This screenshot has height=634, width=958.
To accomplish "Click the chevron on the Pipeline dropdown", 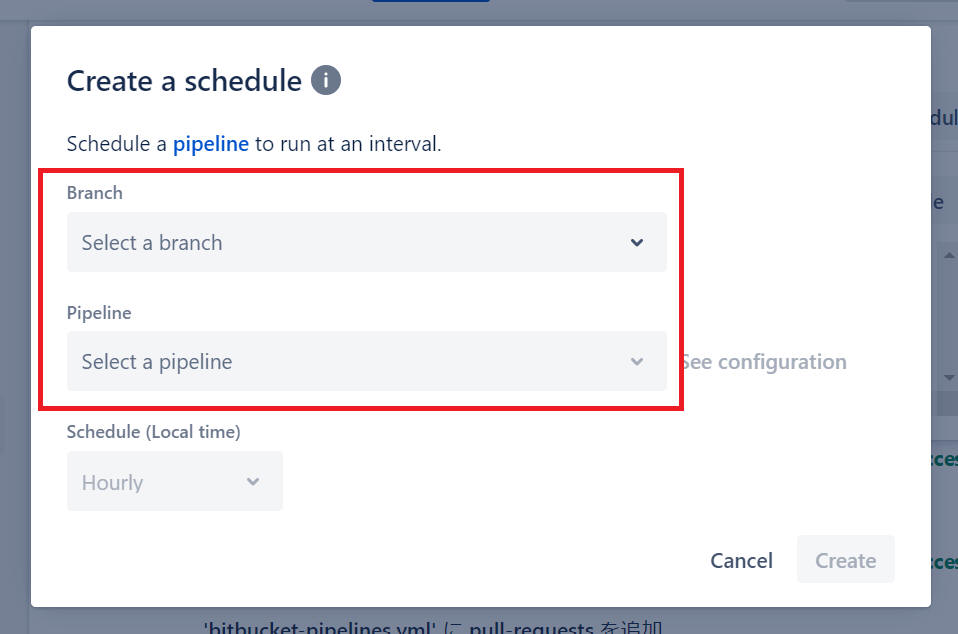I will (x=637, y=362).
